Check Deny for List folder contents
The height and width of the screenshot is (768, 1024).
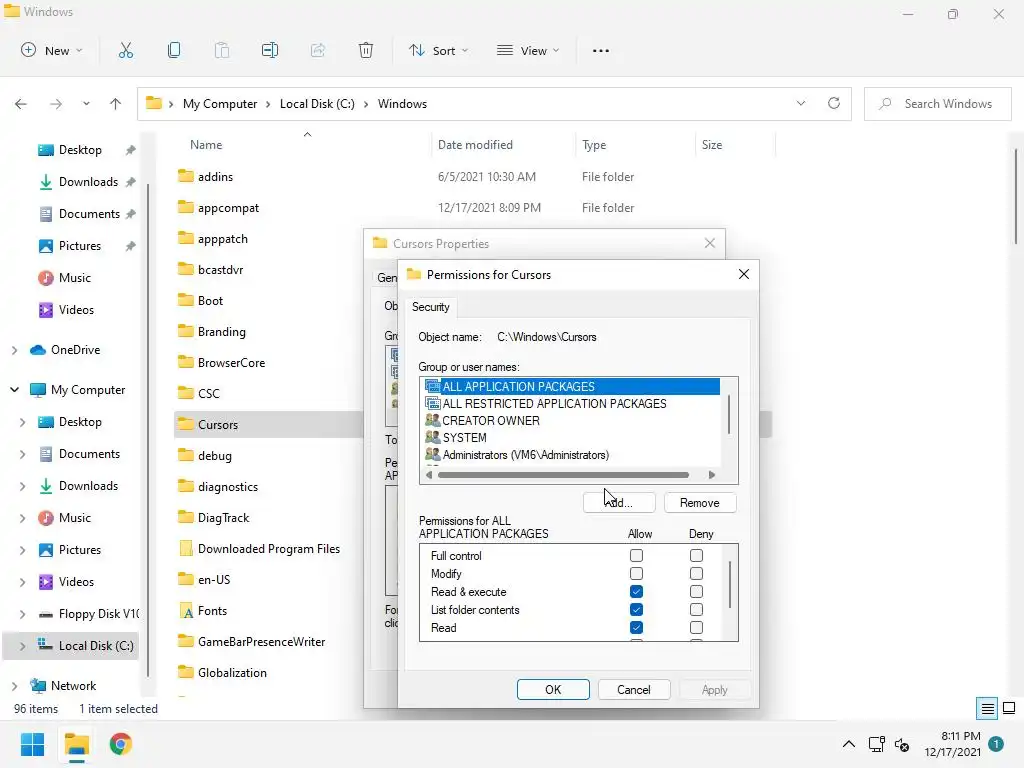[x=696, y=609]
